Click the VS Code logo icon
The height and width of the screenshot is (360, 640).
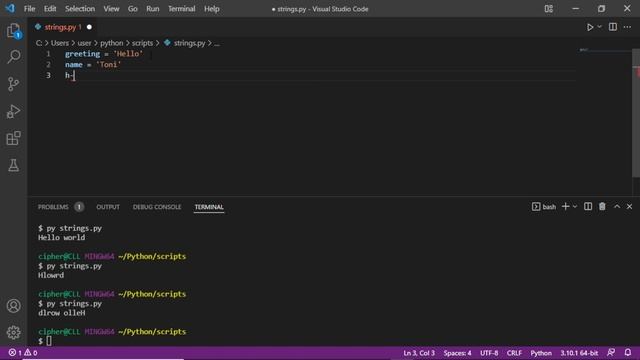point(10,8)
